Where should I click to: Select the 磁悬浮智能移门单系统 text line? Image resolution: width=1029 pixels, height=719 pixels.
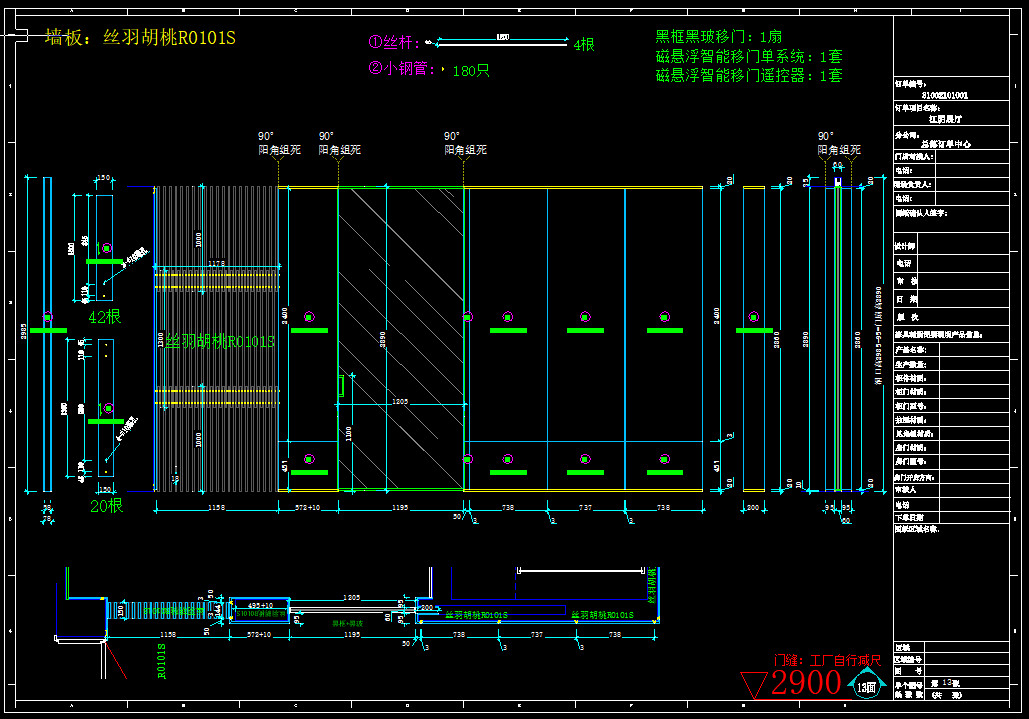pyautogui.click(x=748, y=57)
